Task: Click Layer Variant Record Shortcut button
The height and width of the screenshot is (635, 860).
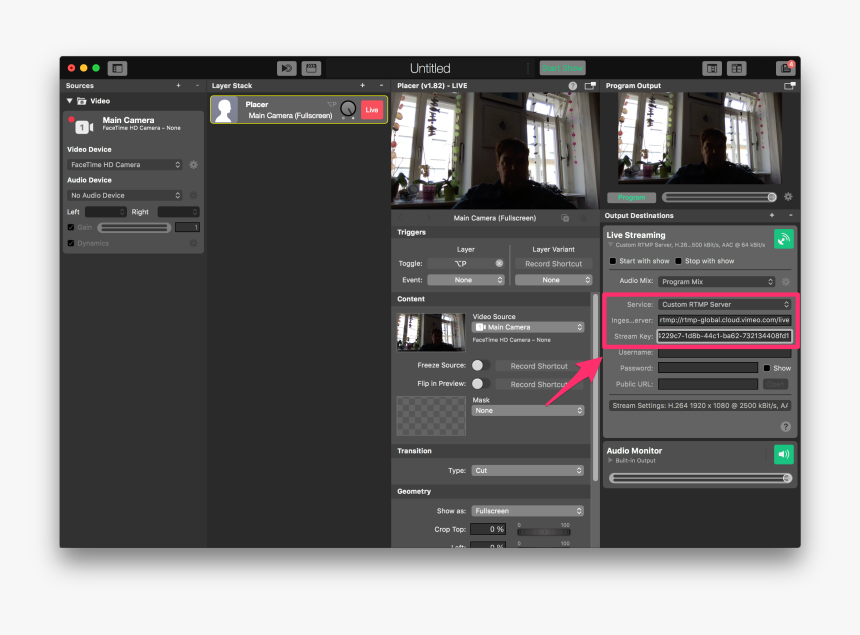Action: (x=553, y=264)
